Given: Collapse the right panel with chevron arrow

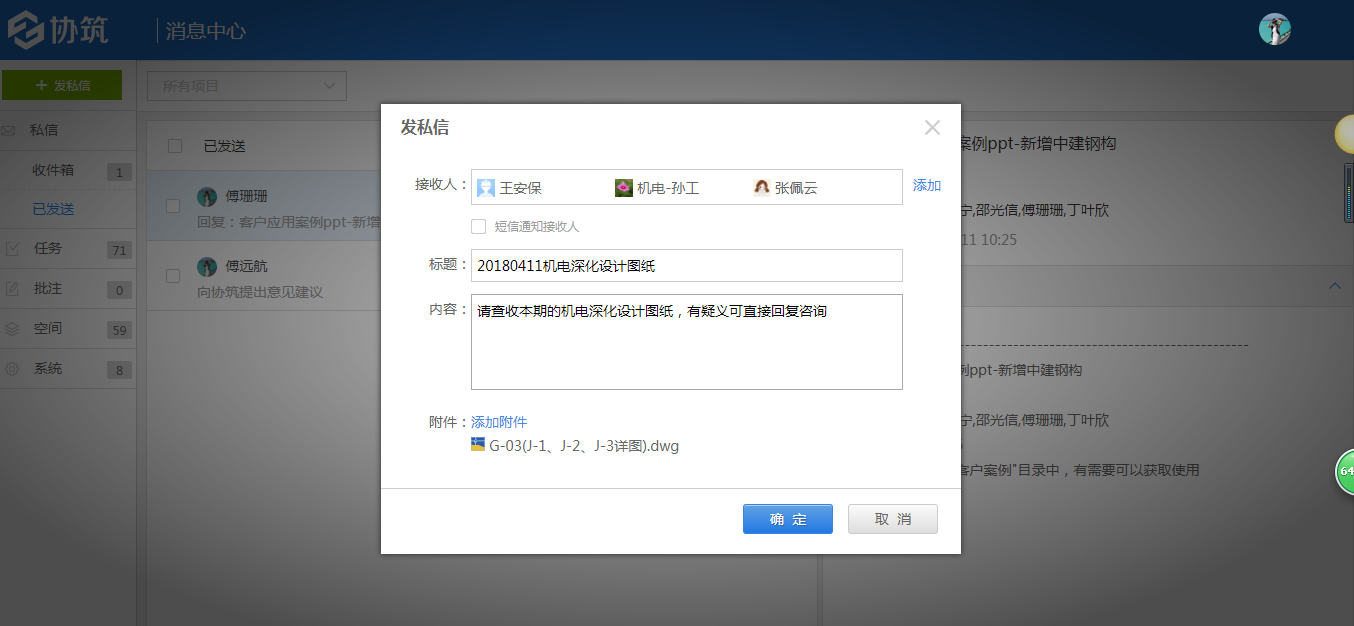Looking at the screenshot, I should coord(1335,285).
